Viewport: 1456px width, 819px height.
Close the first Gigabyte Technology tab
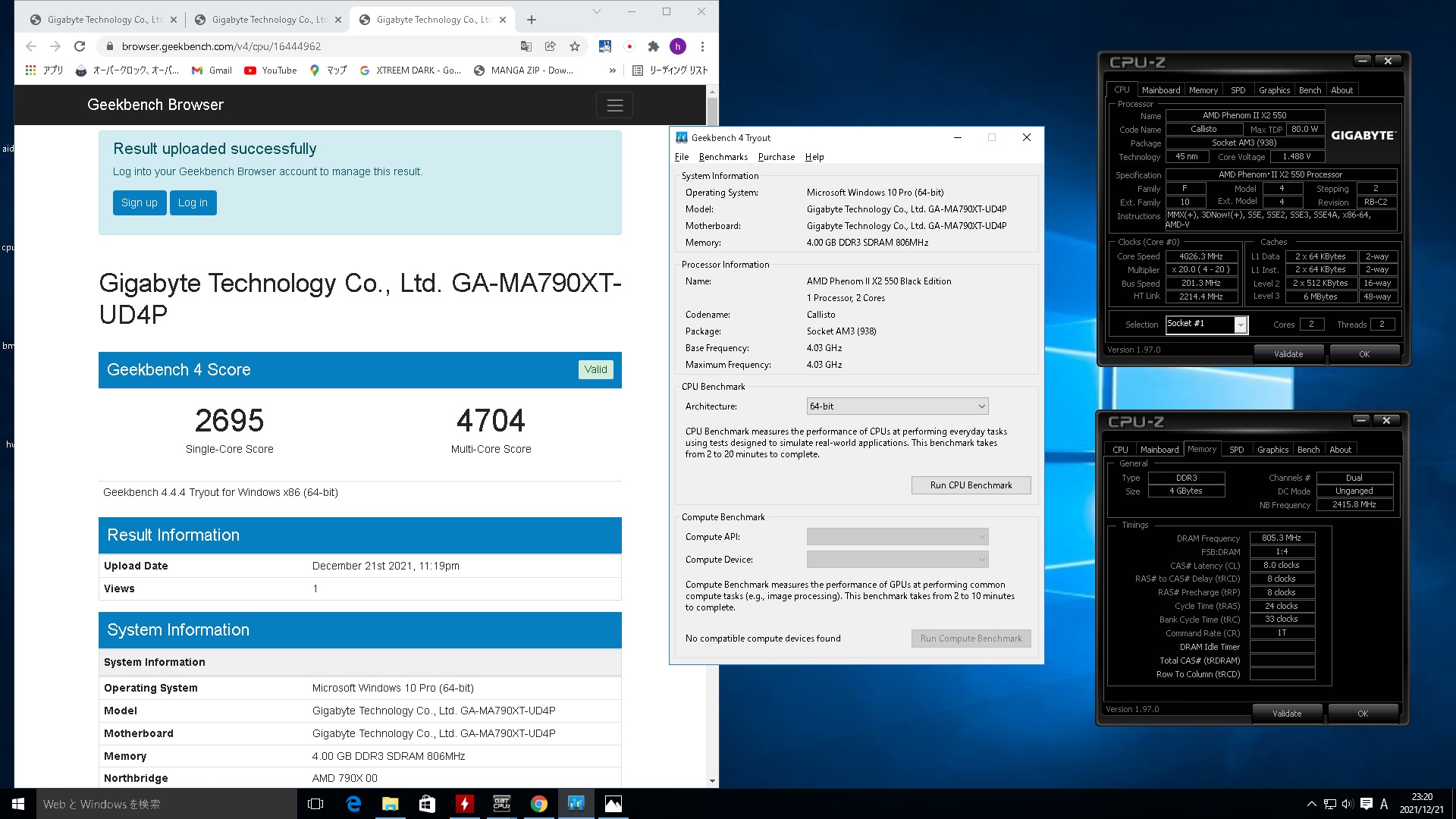(174, 20)
